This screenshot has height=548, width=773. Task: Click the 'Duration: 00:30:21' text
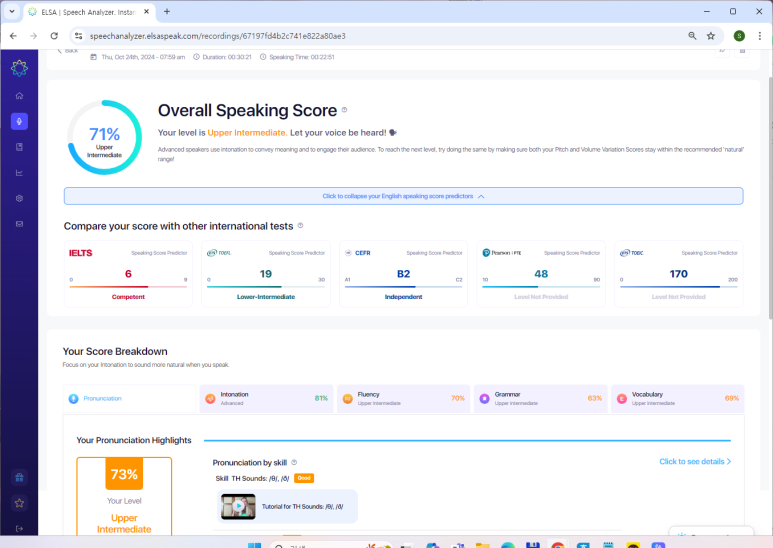point(227,57)
